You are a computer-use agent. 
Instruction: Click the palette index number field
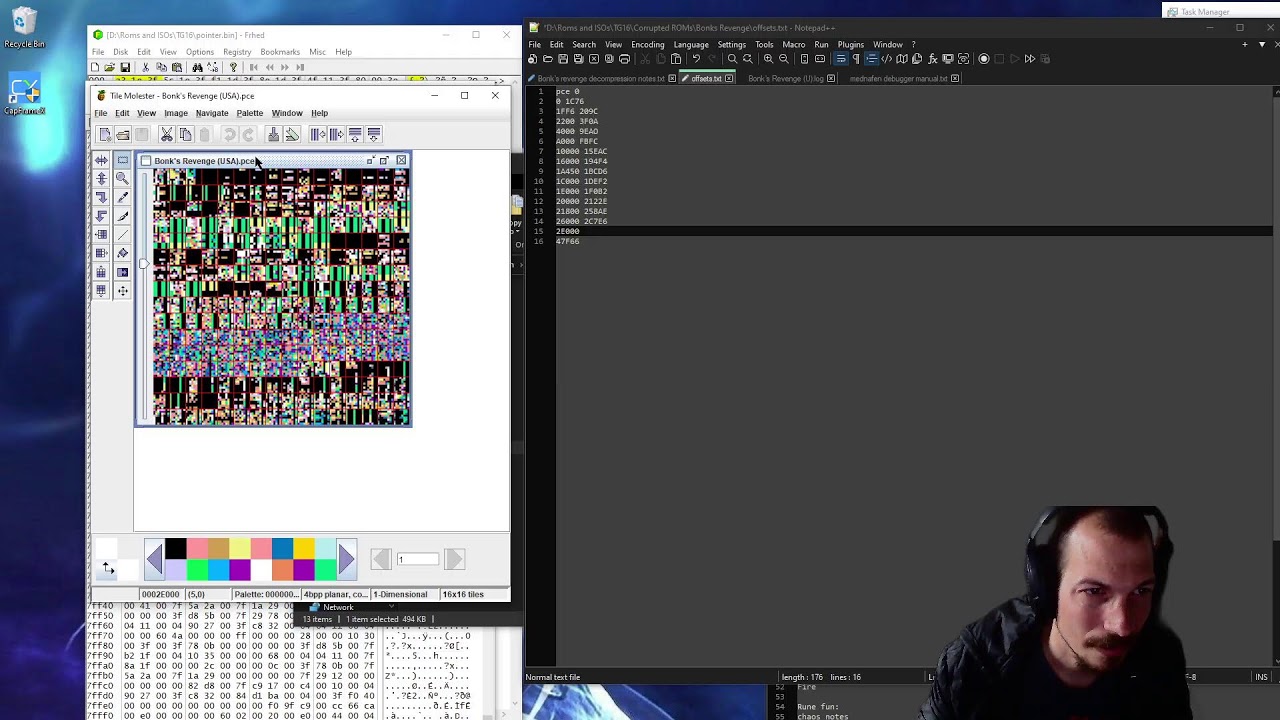(418, 559)
